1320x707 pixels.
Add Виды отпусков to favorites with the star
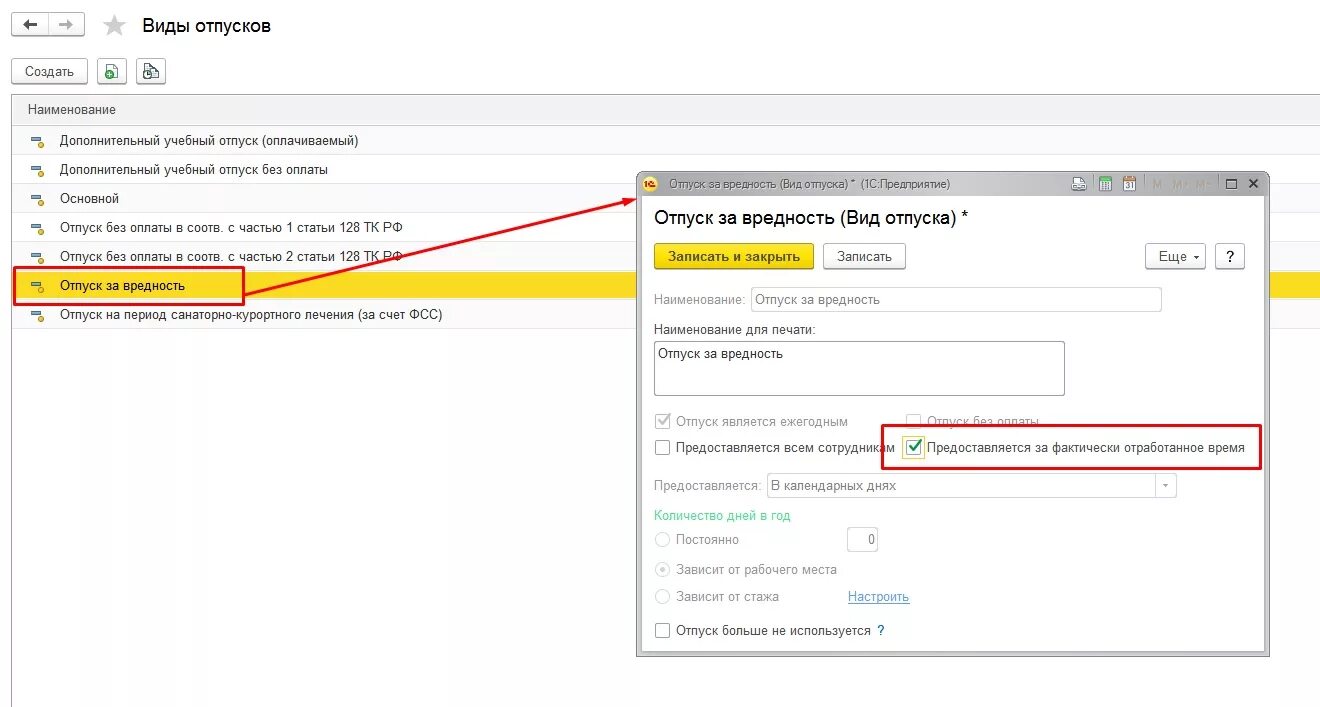115,26
